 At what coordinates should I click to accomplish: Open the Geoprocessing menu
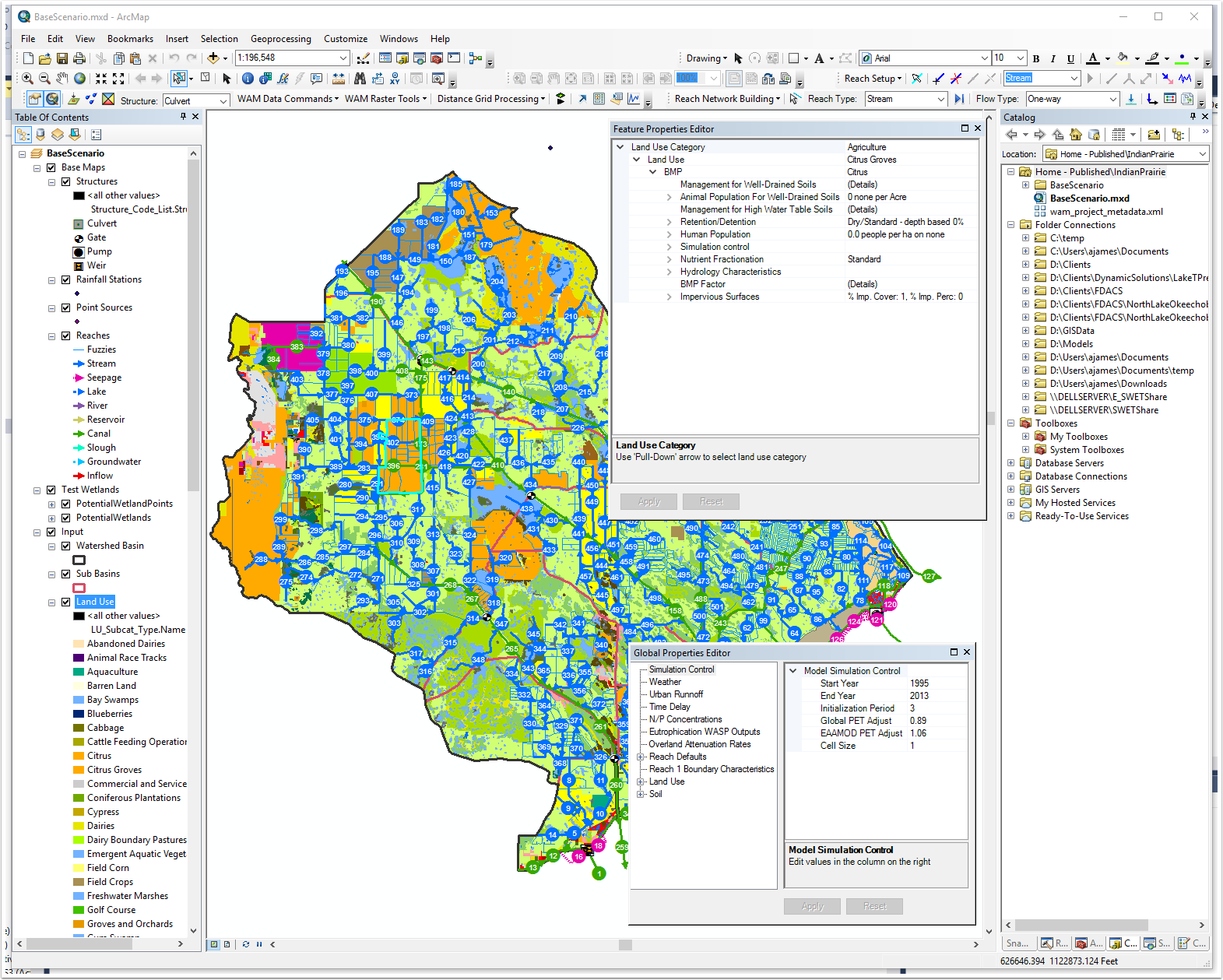[x=280, y=39]
